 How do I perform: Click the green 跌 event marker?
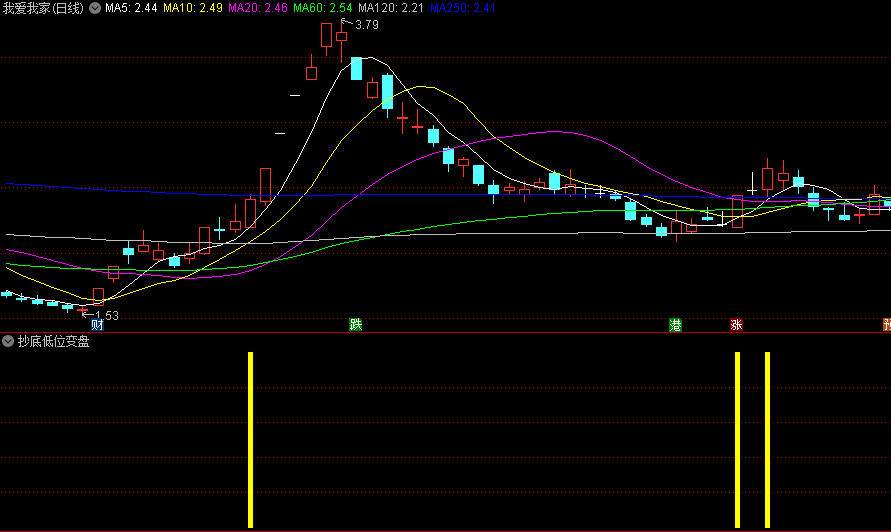[355, 325]
